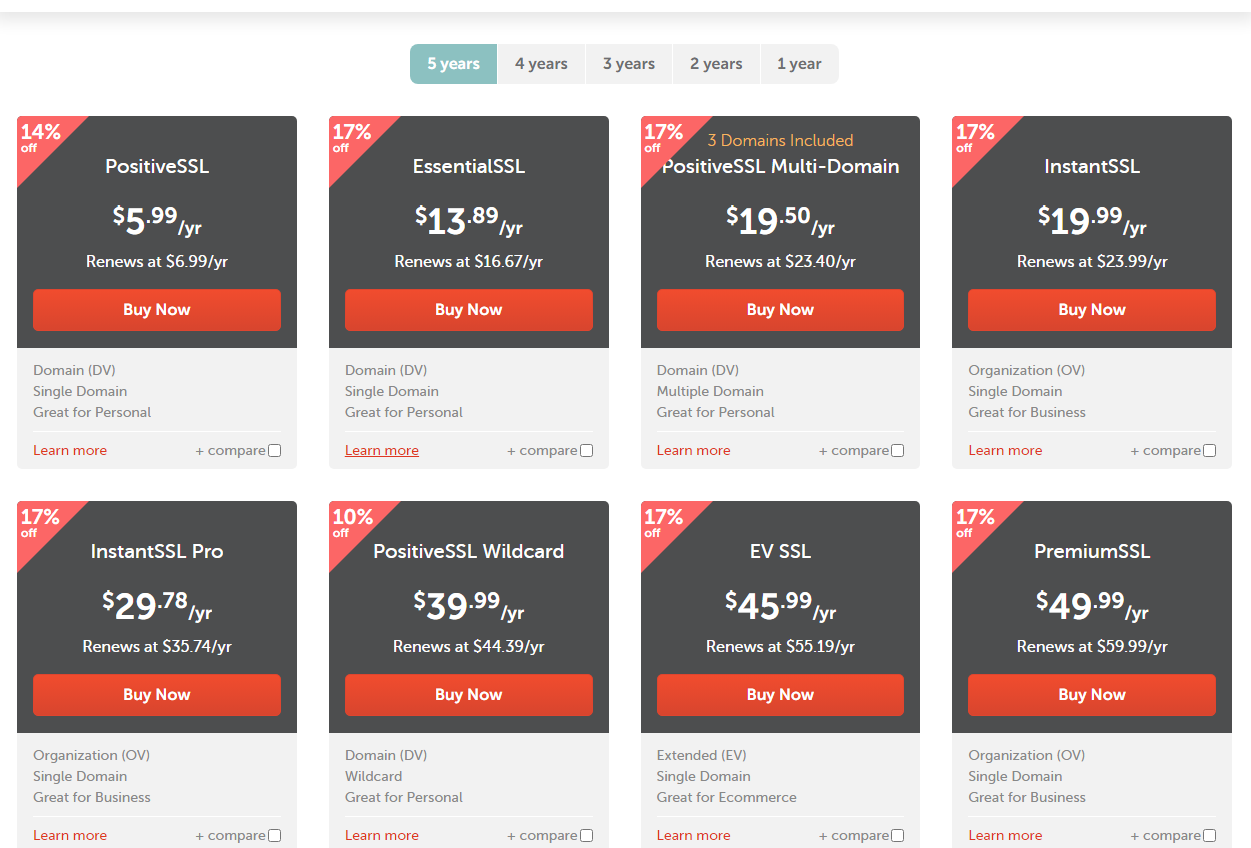Switch to the 1 year tab
This screenshot has width=1251, height=848.
coord(799,64)
